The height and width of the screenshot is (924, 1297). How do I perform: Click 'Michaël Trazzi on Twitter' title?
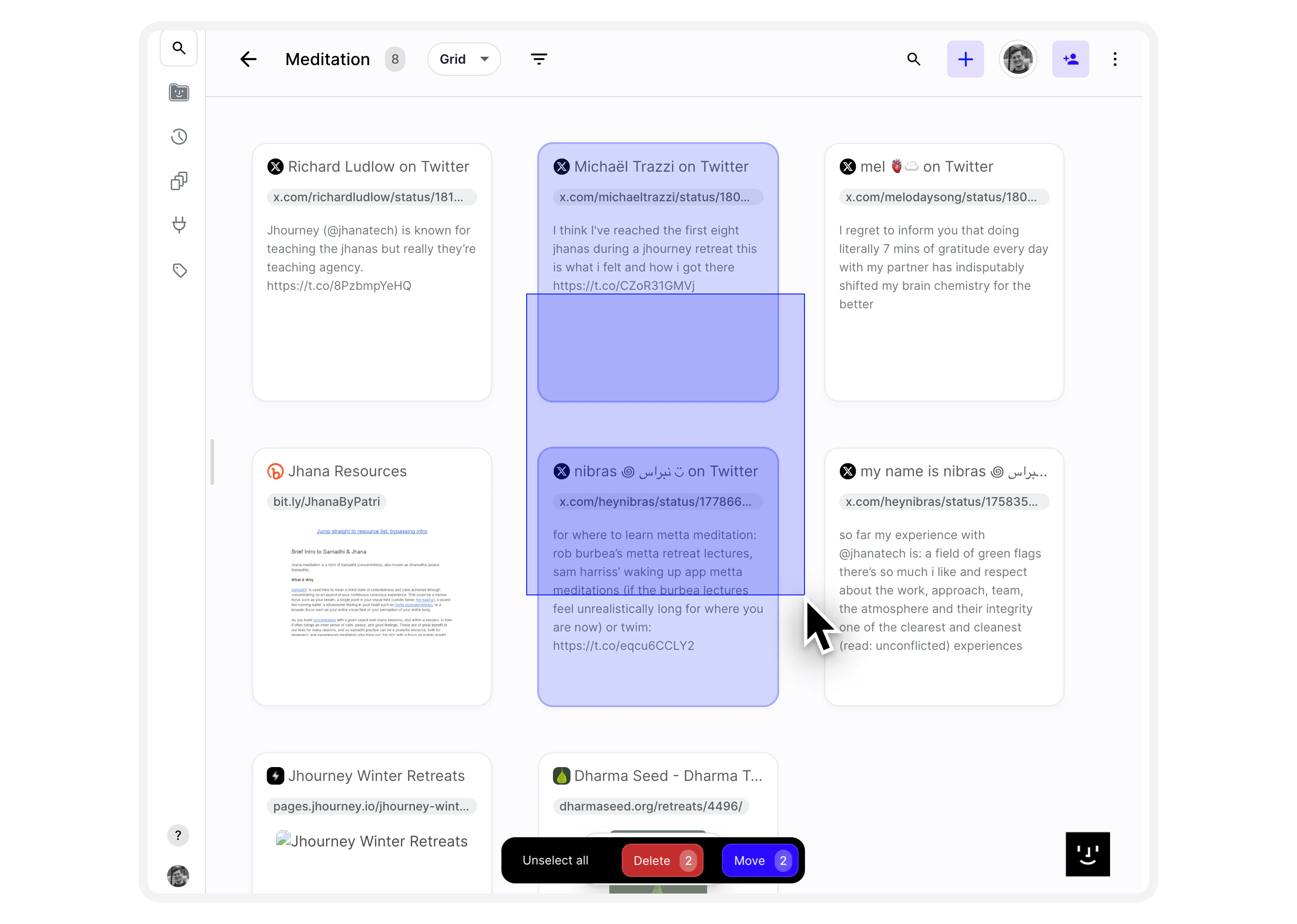tap(661, 167)
